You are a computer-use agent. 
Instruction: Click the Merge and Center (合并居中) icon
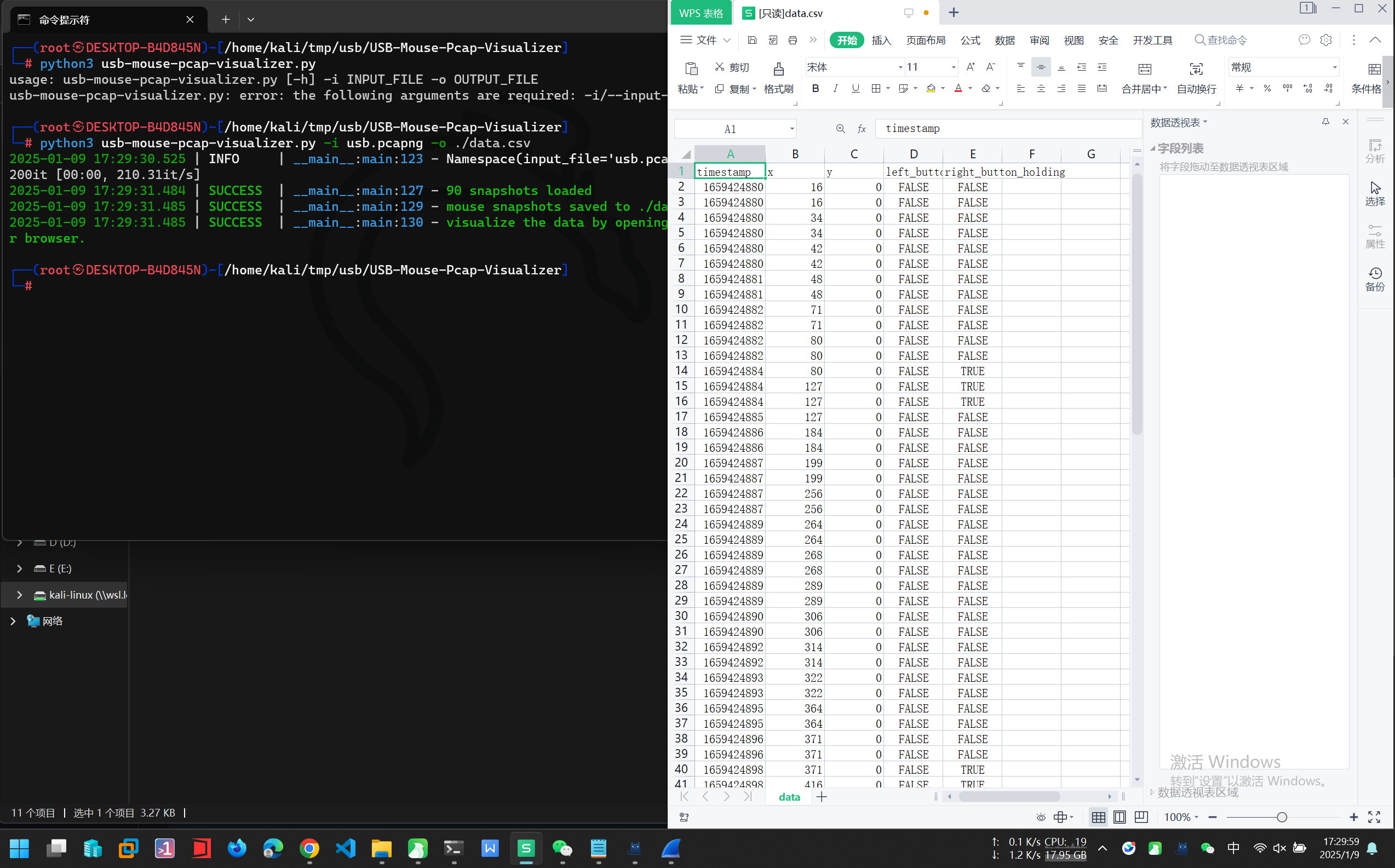click(1144, 70)
